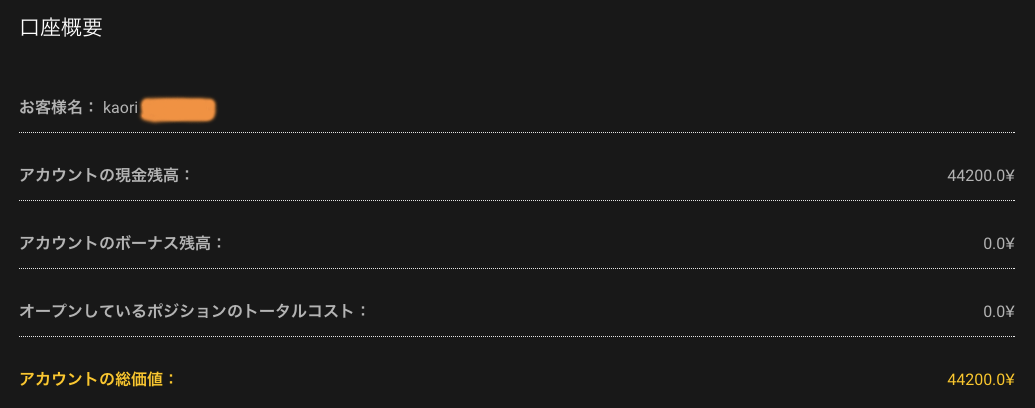1035x408 pixels.
Task: Click the divider line below cash balance
Action: [517, 200]
